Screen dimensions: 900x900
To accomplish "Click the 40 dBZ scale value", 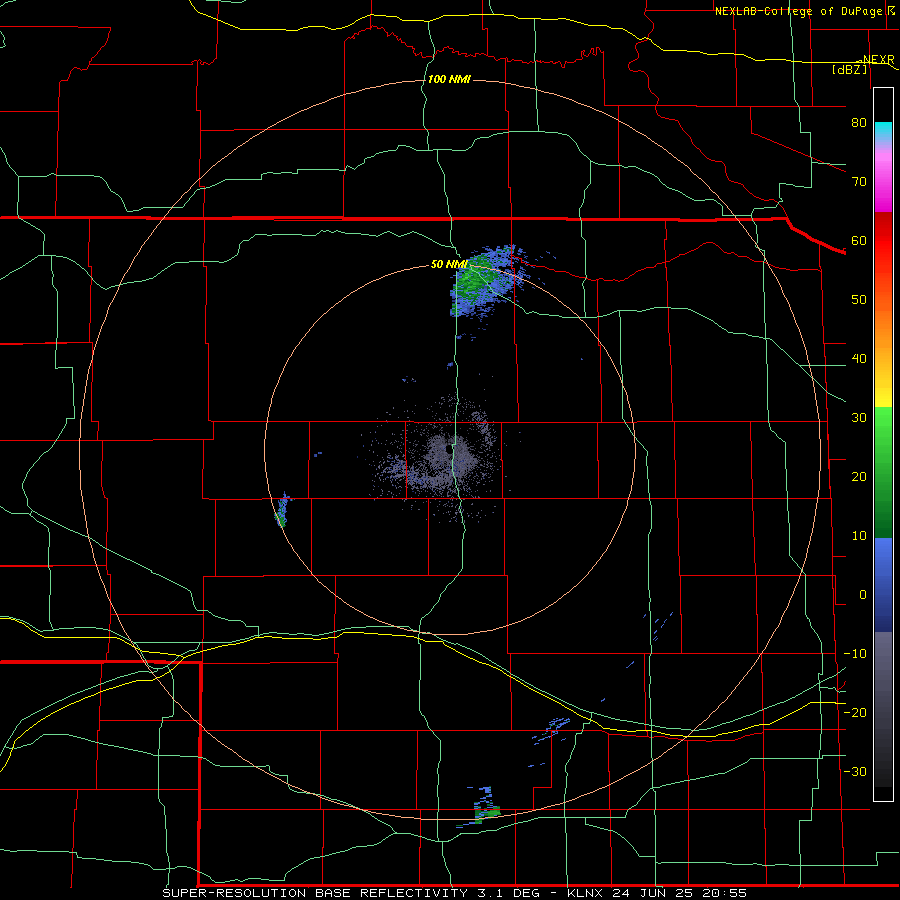I will [859, 359].
